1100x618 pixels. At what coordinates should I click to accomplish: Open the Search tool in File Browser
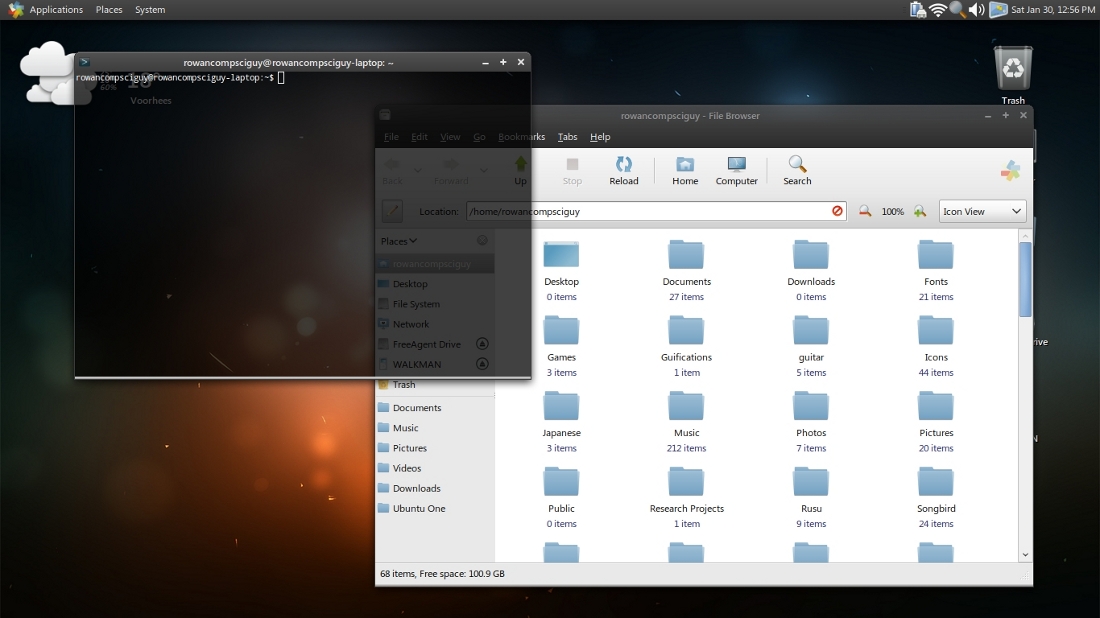click(797, 170)
